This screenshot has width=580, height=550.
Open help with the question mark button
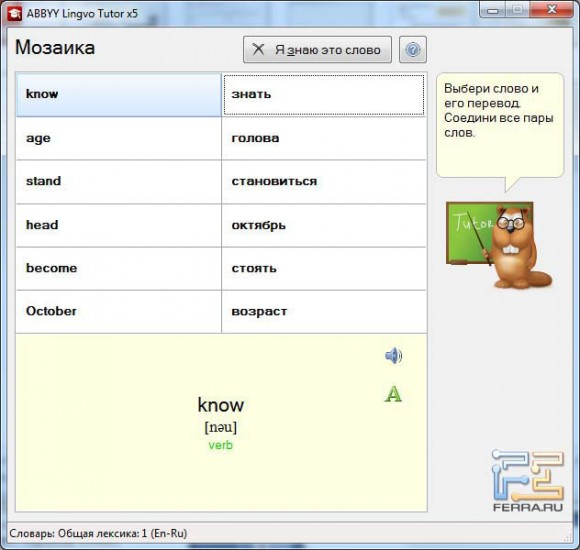413,50
